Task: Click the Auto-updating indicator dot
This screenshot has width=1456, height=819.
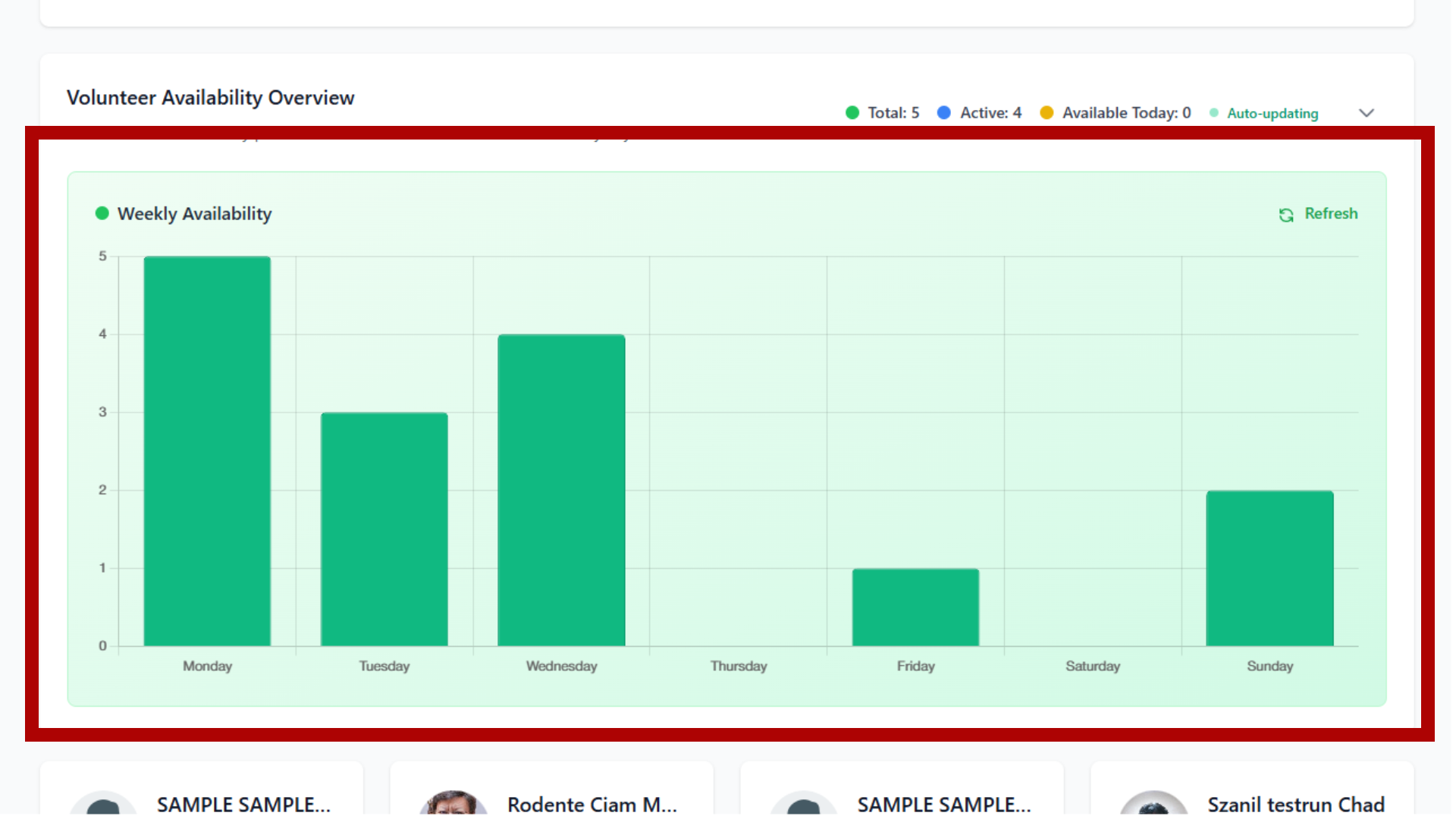Action: coord(1214,112)
